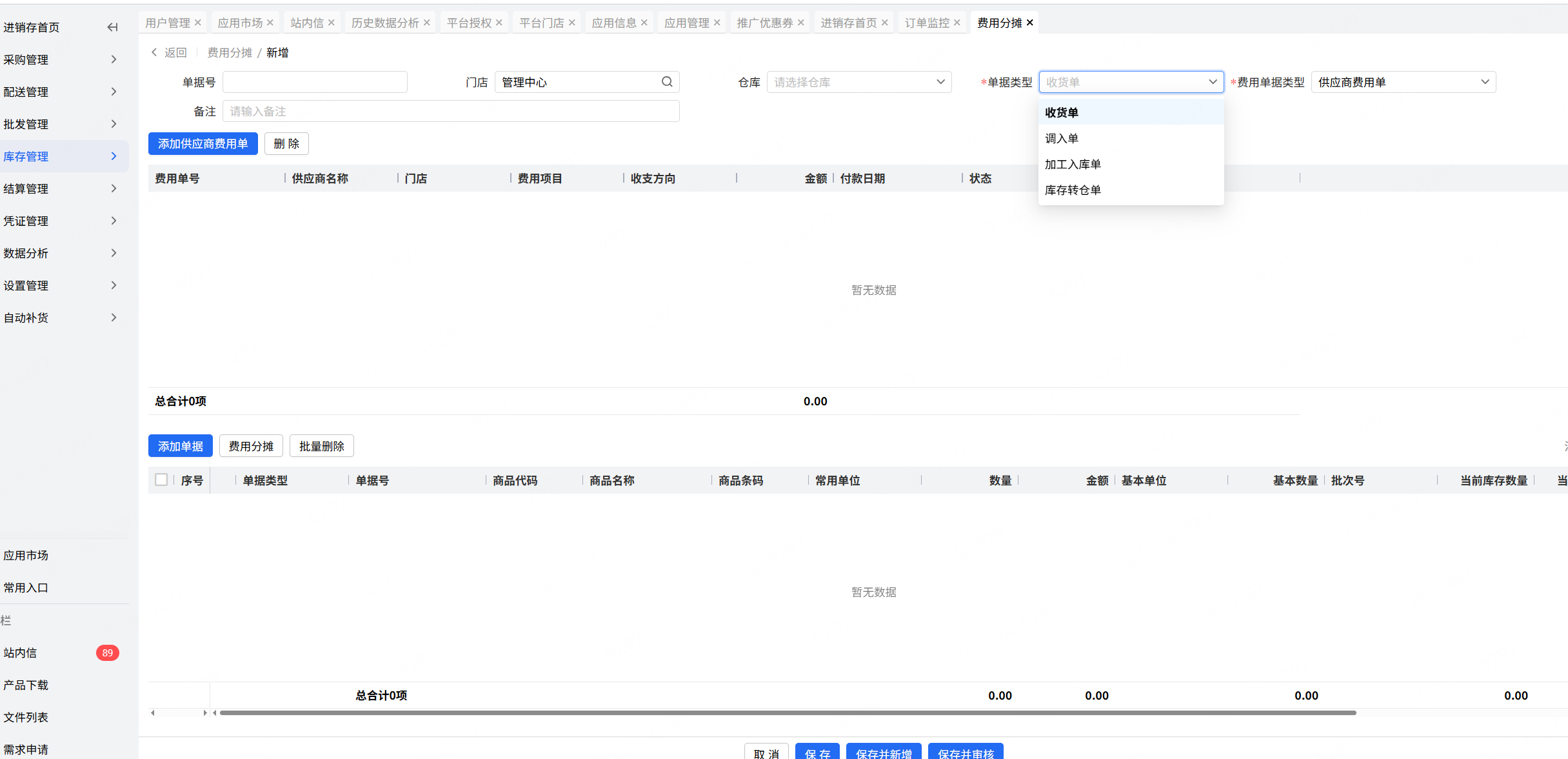Select 调入单 from the dropdown list
The height and width of the screenshot is (759, 1568).
coord(1062,138)
